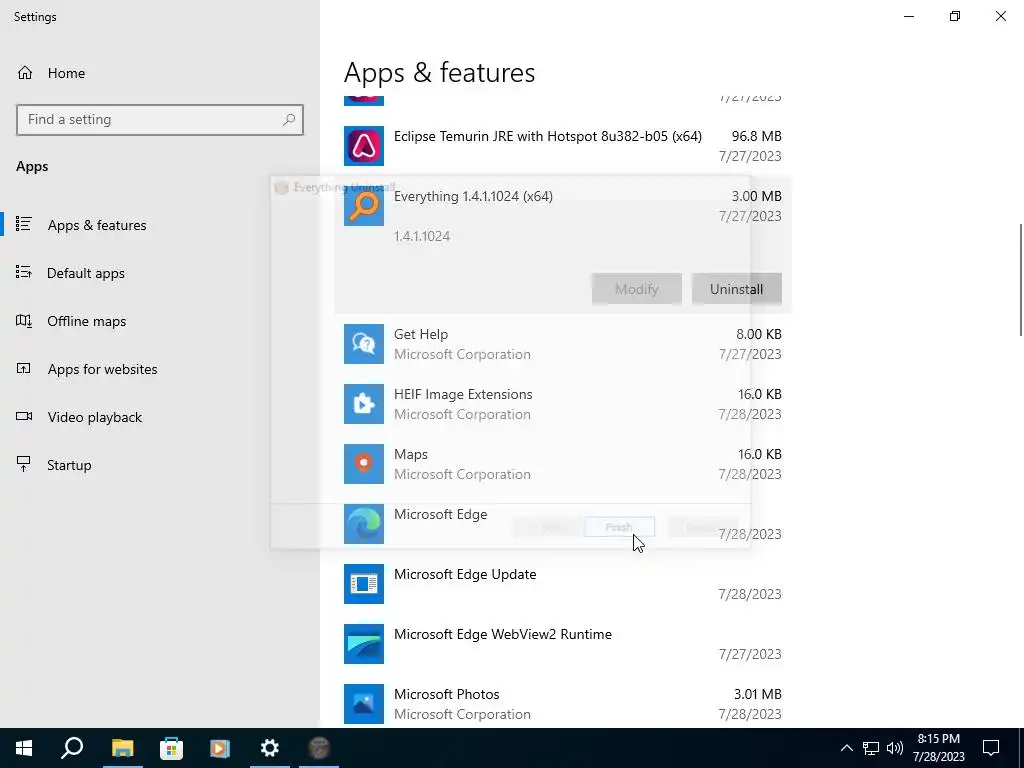Click the Settings gear on taskbar
The height and width of the screenshot is (768, 1024).
pyautogui.click(x=270, y=748)
